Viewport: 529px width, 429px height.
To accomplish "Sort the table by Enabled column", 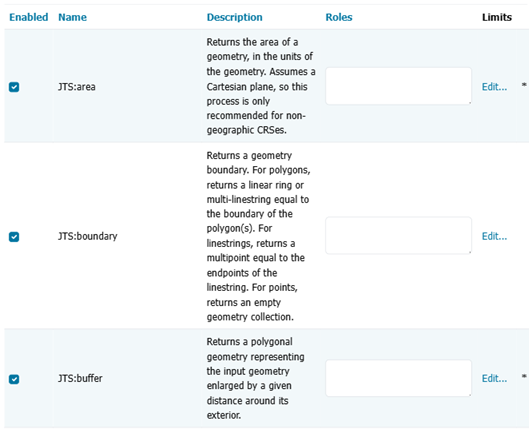I will pos(29,17).
